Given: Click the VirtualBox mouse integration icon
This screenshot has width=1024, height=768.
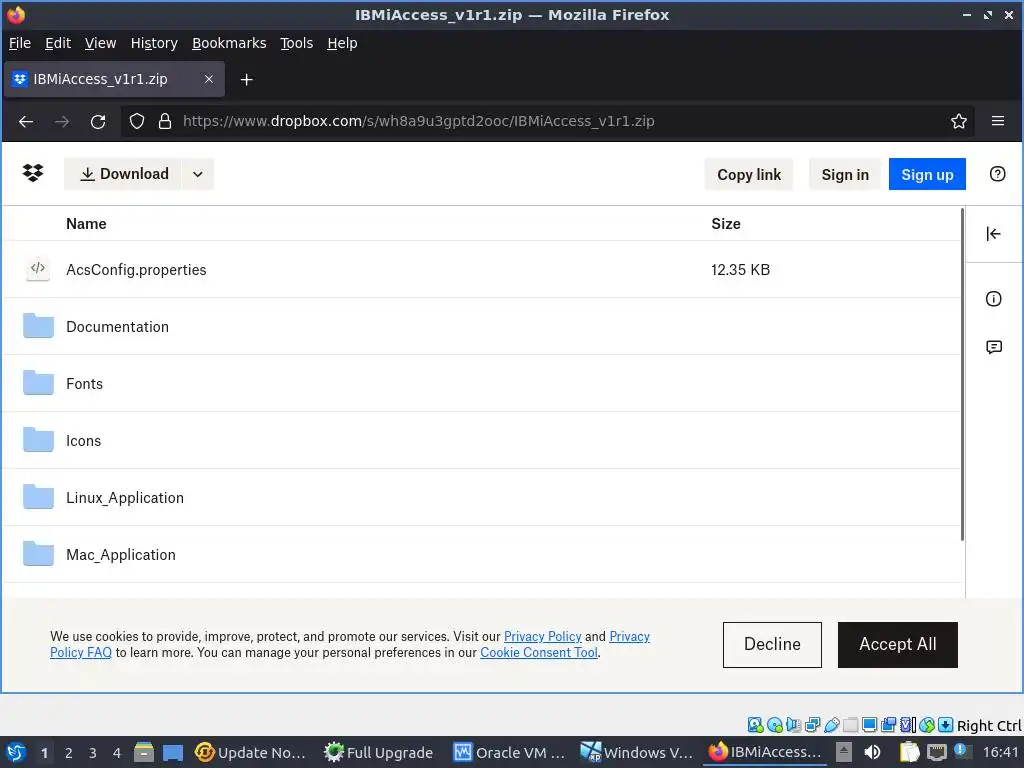Looking at the screenshot, I should 927,725.
